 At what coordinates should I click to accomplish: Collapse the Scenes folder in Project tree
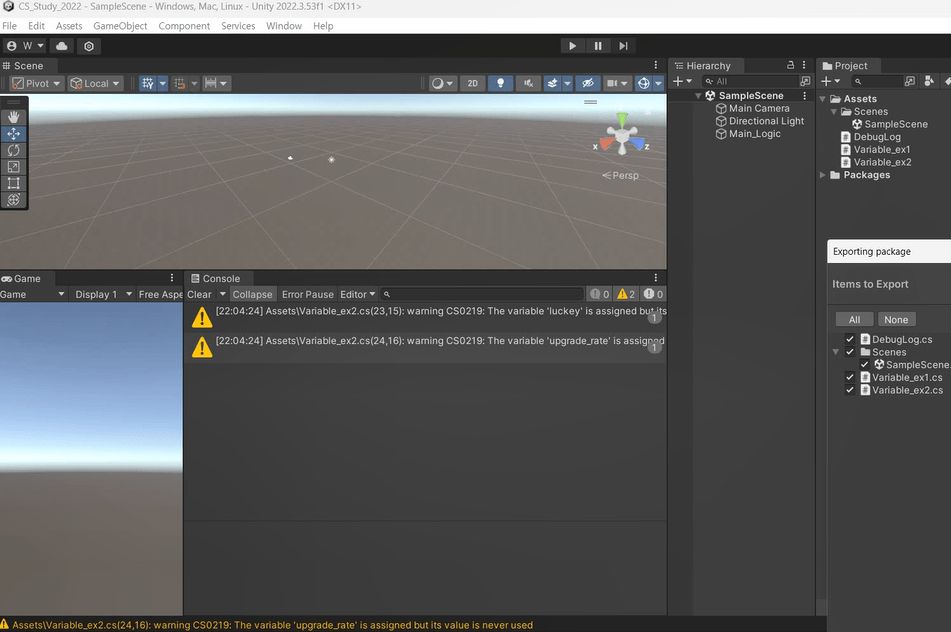(834, 112)
